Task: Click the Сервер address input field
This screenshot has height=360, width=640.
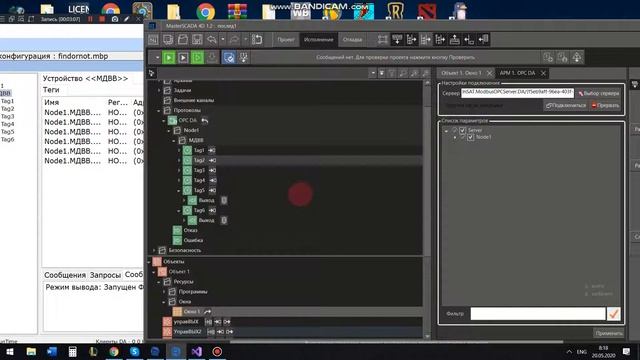Action: (x=518, y=93)
